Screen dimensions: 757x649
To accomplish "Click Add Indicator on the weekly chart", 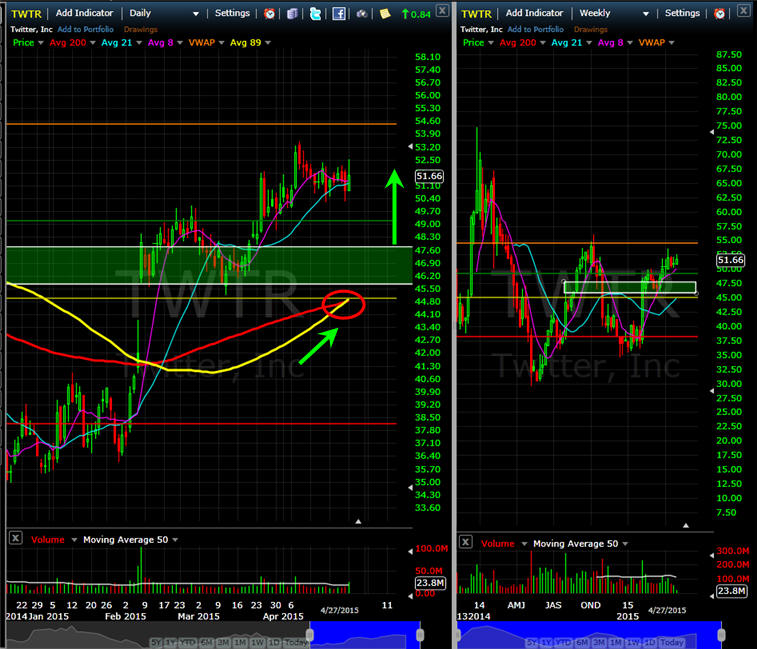I will tap(534, 13).
